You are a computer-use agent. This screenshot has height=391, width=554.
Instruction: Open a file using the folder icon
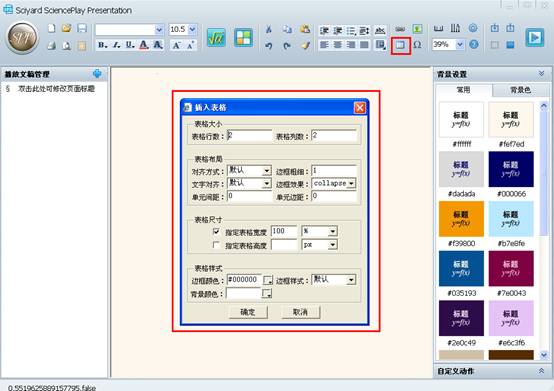click(66, 28)
